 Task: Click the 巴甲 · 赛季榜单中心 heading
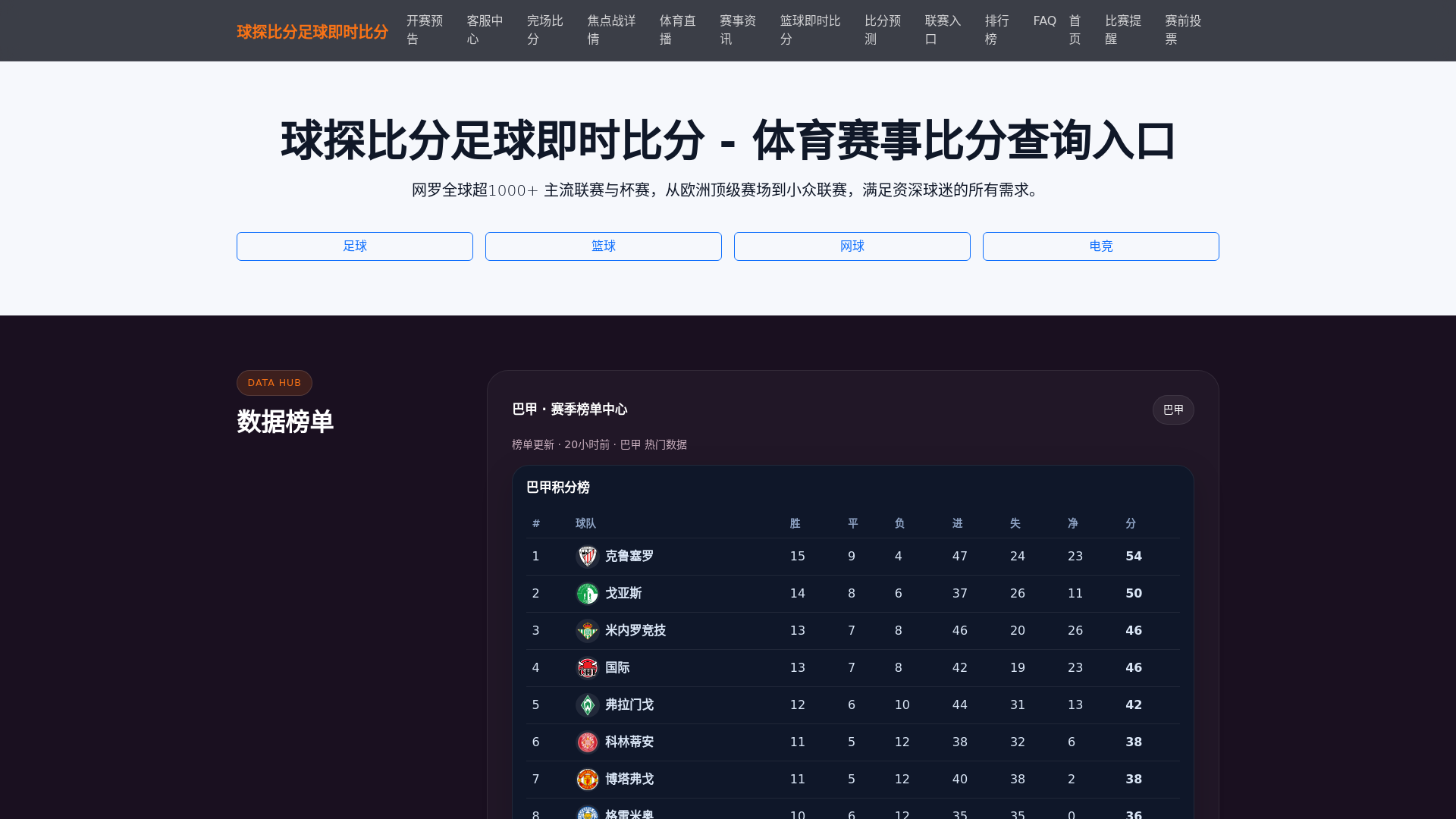tap(570, 409)
